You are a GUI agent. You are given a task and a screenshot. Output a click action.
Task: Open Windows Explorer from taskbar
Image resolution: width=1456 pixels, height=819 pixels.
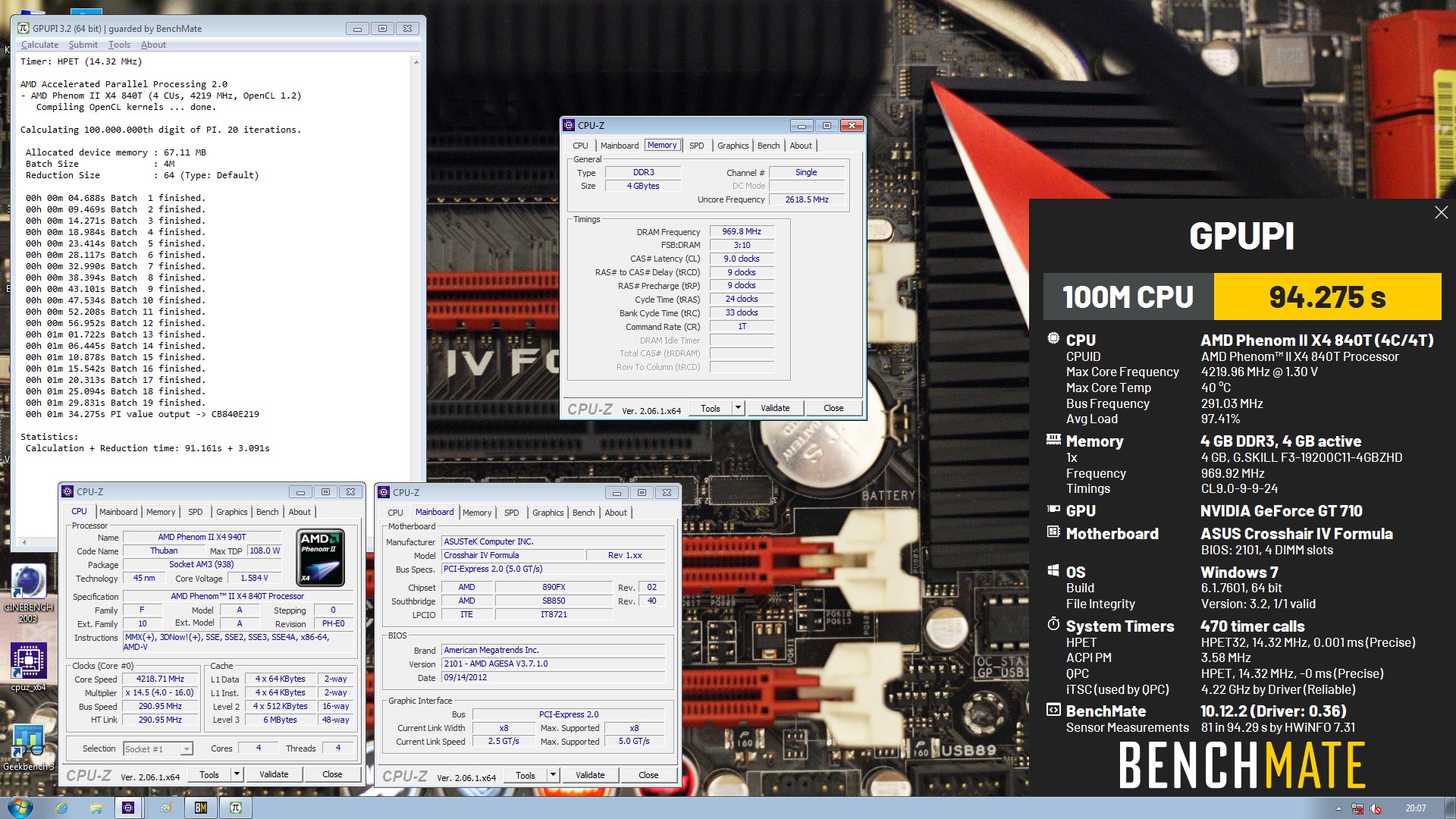96,808
